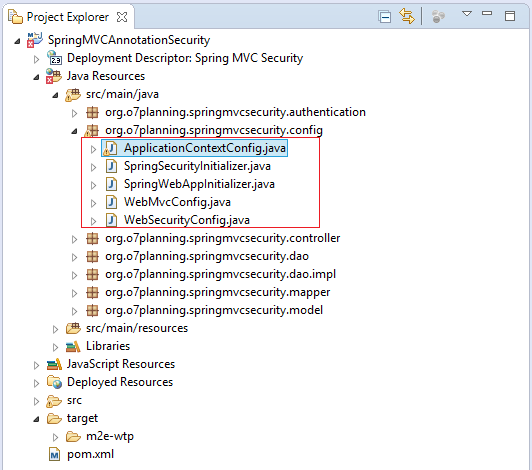This screenshot has width=532, height=470.
Task: Expand the Libraries node
Action: [55, 347]
